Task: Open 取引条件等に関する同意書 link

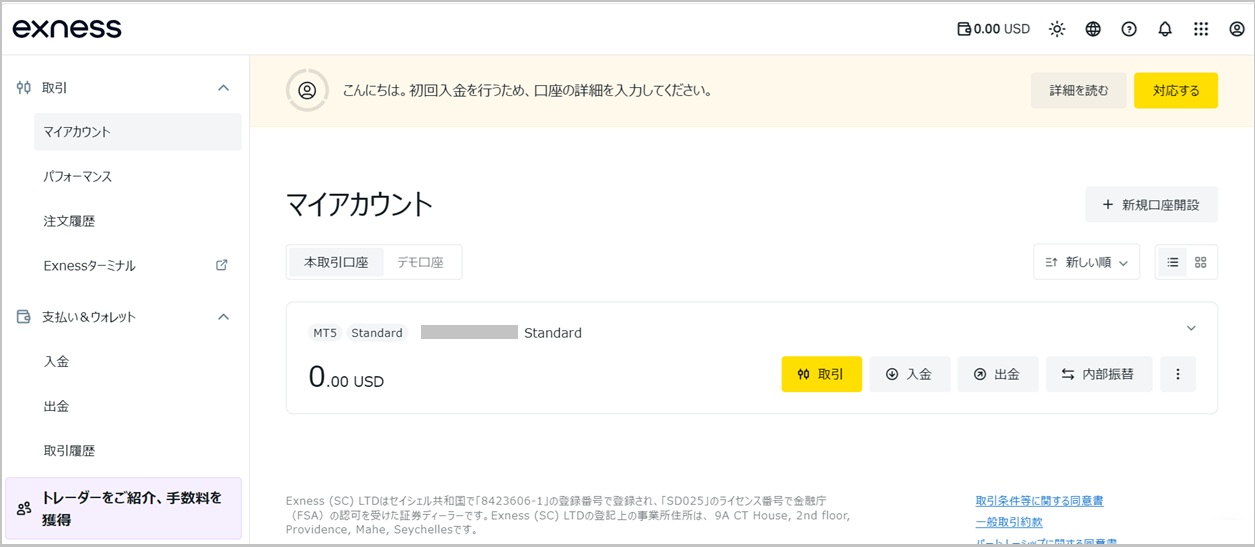Action: click(x=1039, y=501)
